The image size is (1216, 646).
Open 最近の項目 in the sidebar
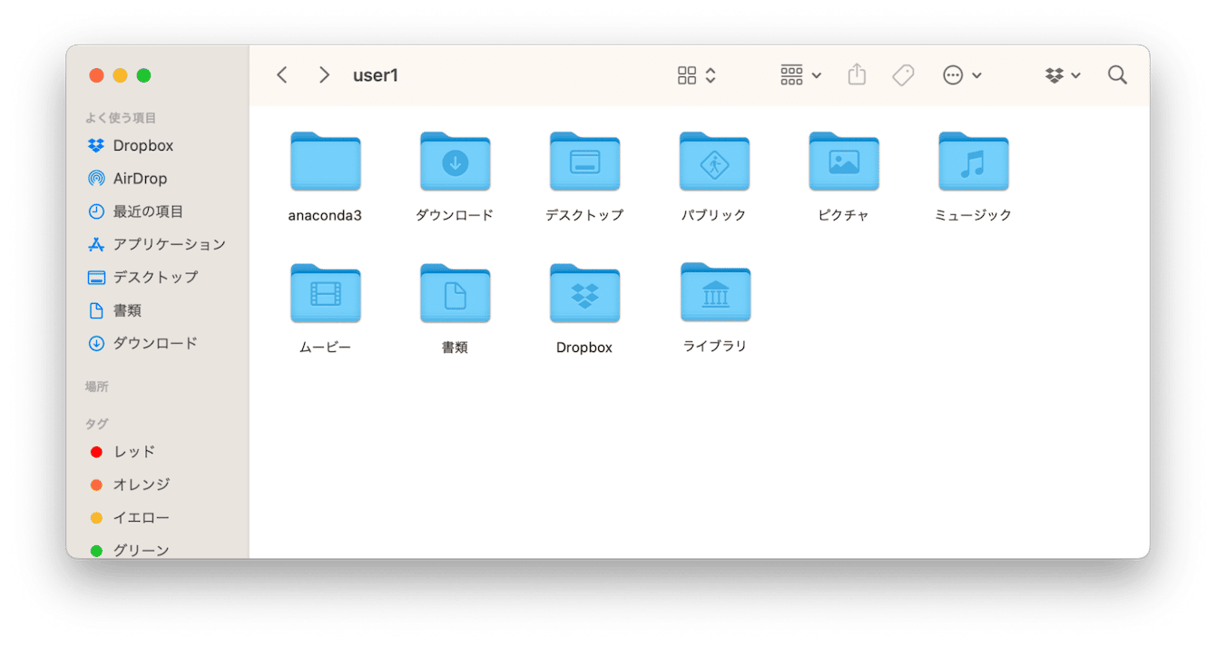[x=147, y=212]
